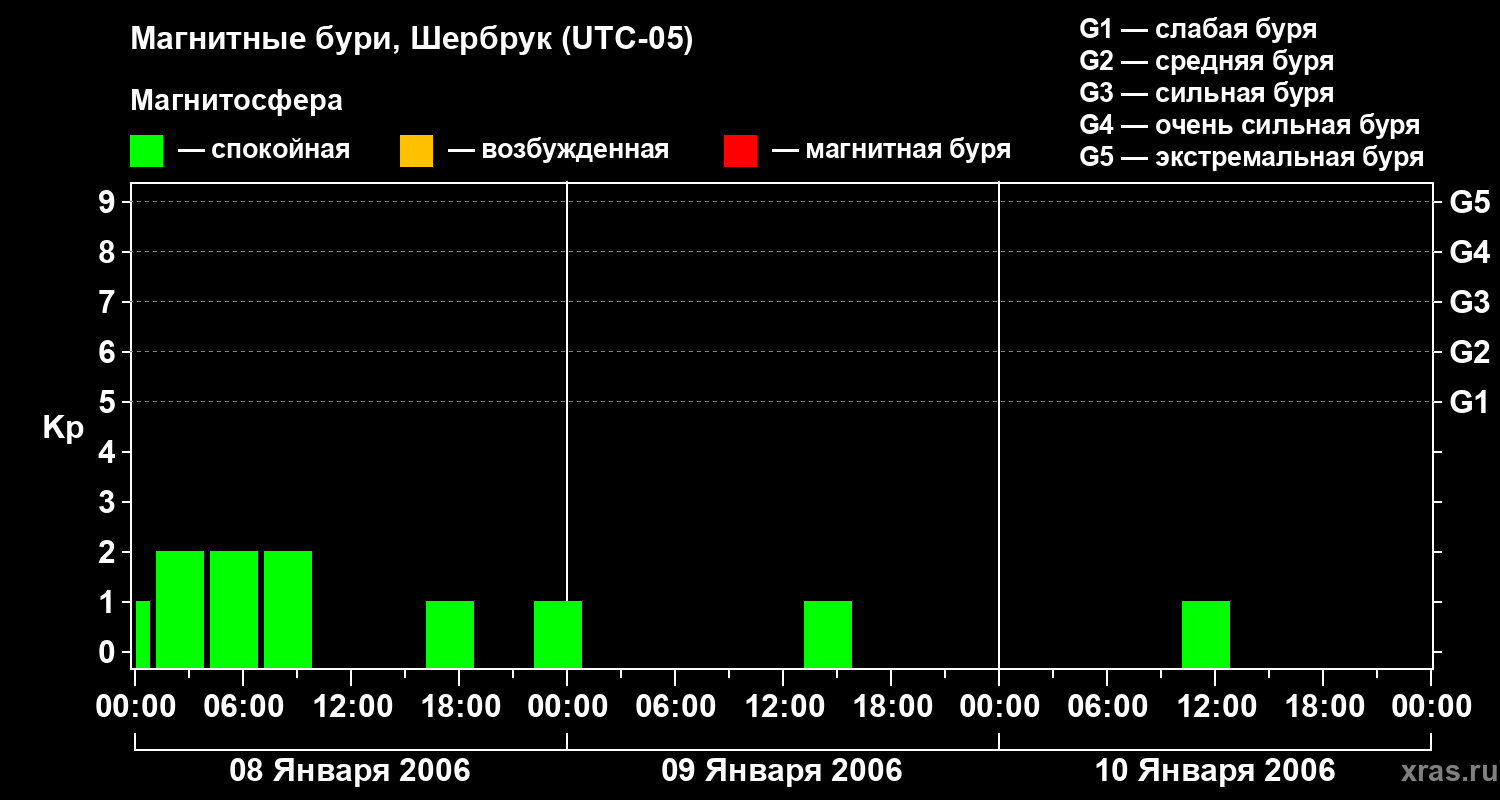Click the 18:00 time label for 10 Января
Viewport: 1500px width, 800px height.
(1323, 707)
